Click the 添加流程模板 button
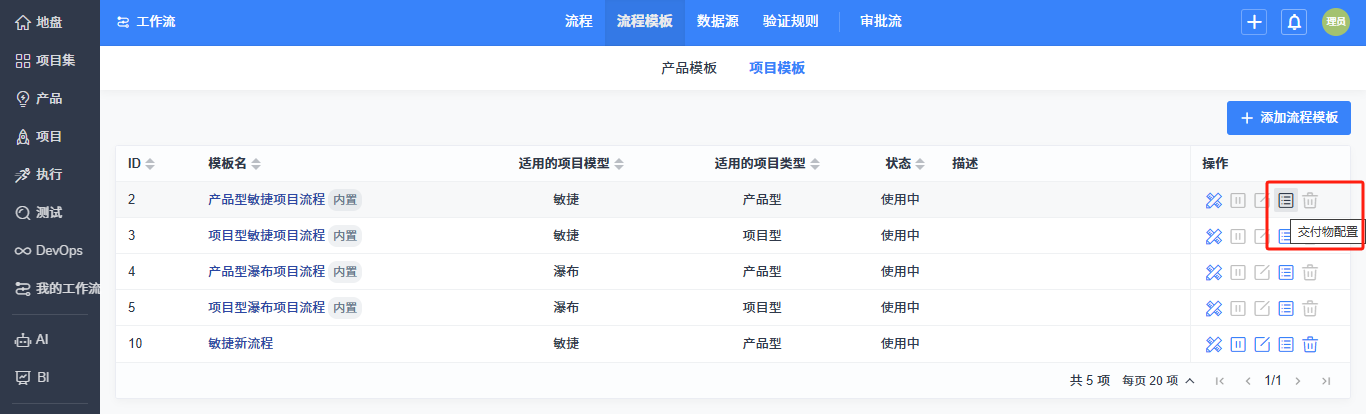Viewport: 1366px width, 414px height. point(1288,118)
